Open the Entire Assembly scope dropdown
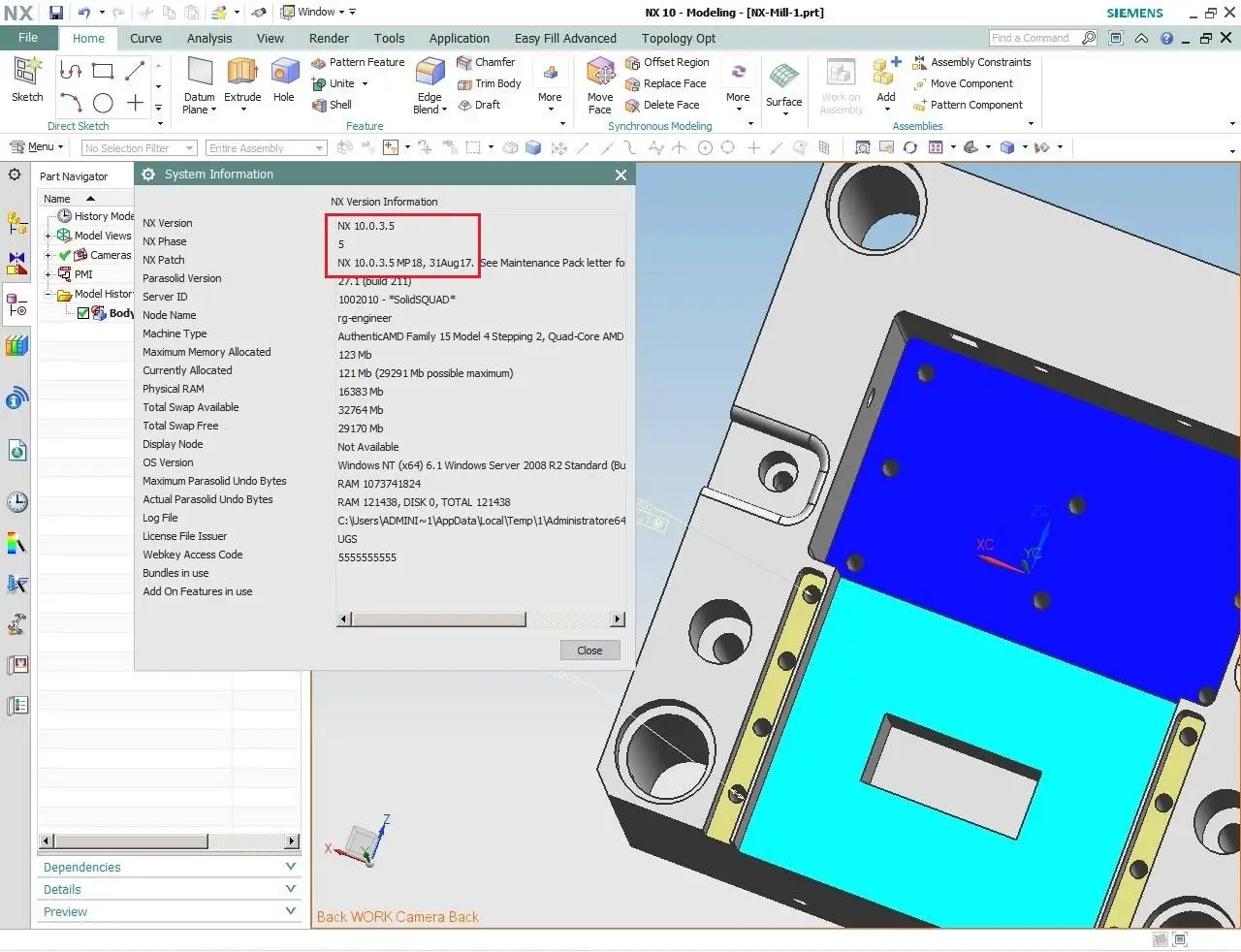This screenshot has width=1241, height=952. pos(267,148)
